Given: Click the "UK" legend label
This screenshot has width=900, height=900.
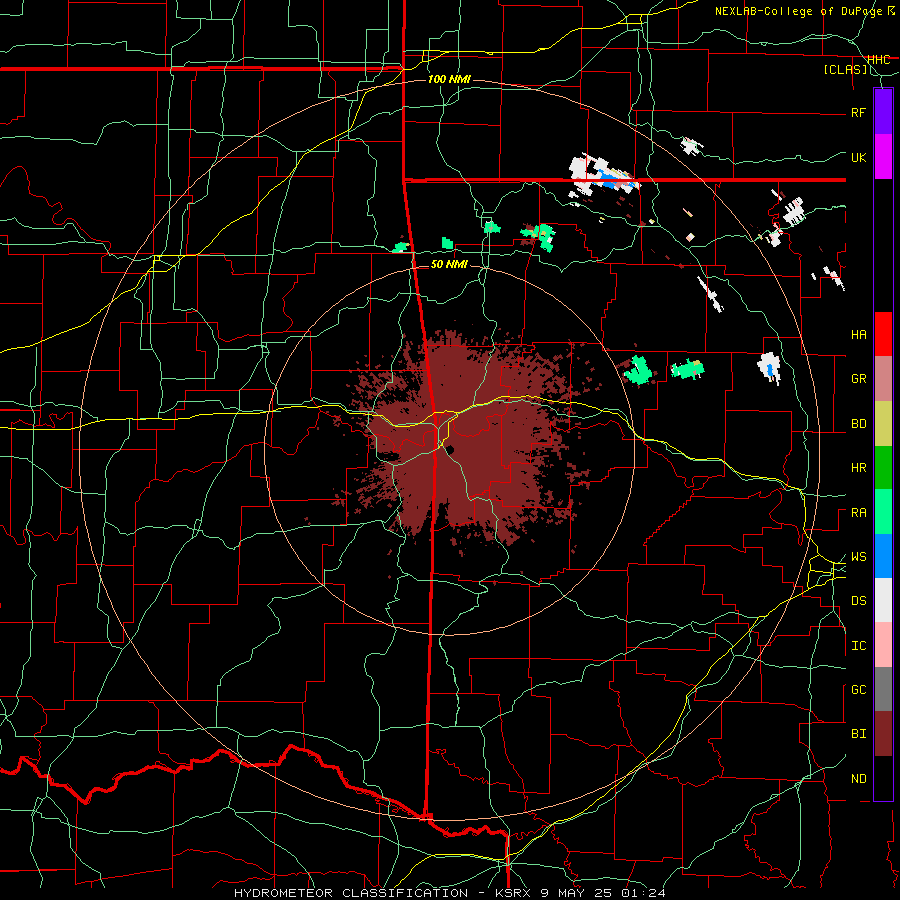Looking at the screenshot, I should 858,157.
